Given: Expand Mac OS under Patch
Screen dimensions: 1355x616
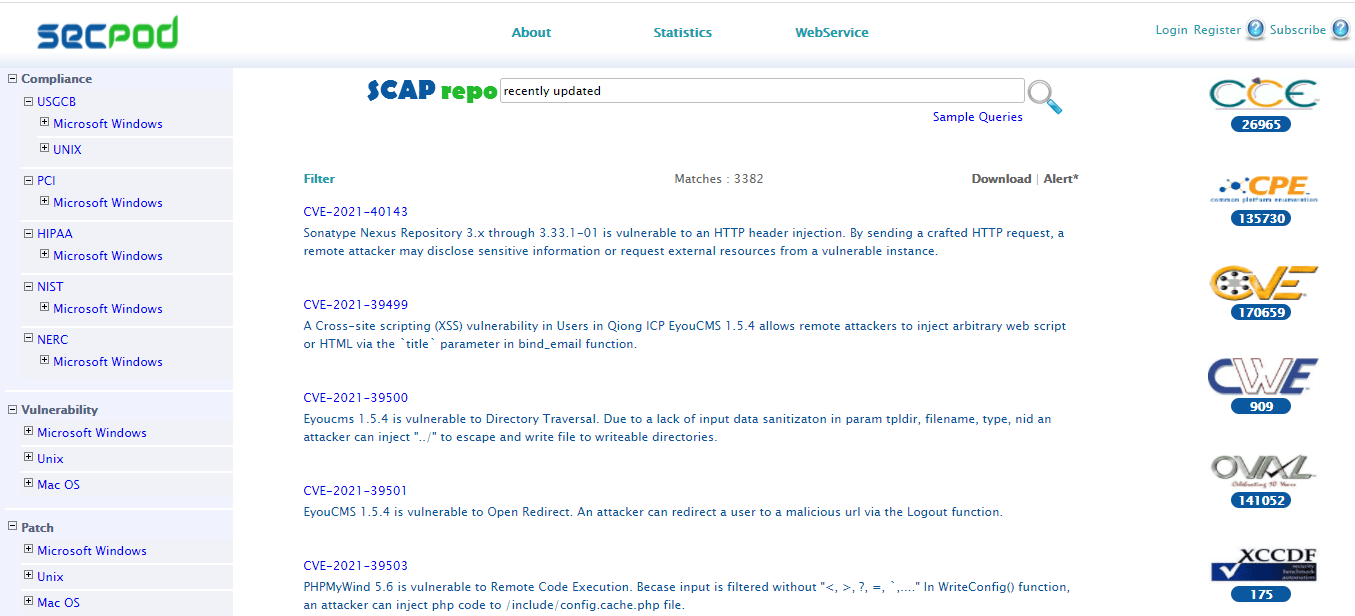Looking at the screenshot, I should pos(28,601).
